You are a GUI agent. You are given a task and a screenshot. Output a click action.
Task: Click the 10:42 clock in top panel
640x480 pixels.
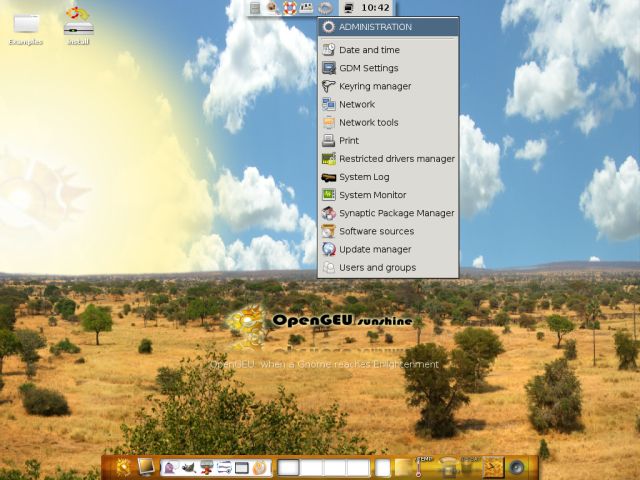(375, 8)
